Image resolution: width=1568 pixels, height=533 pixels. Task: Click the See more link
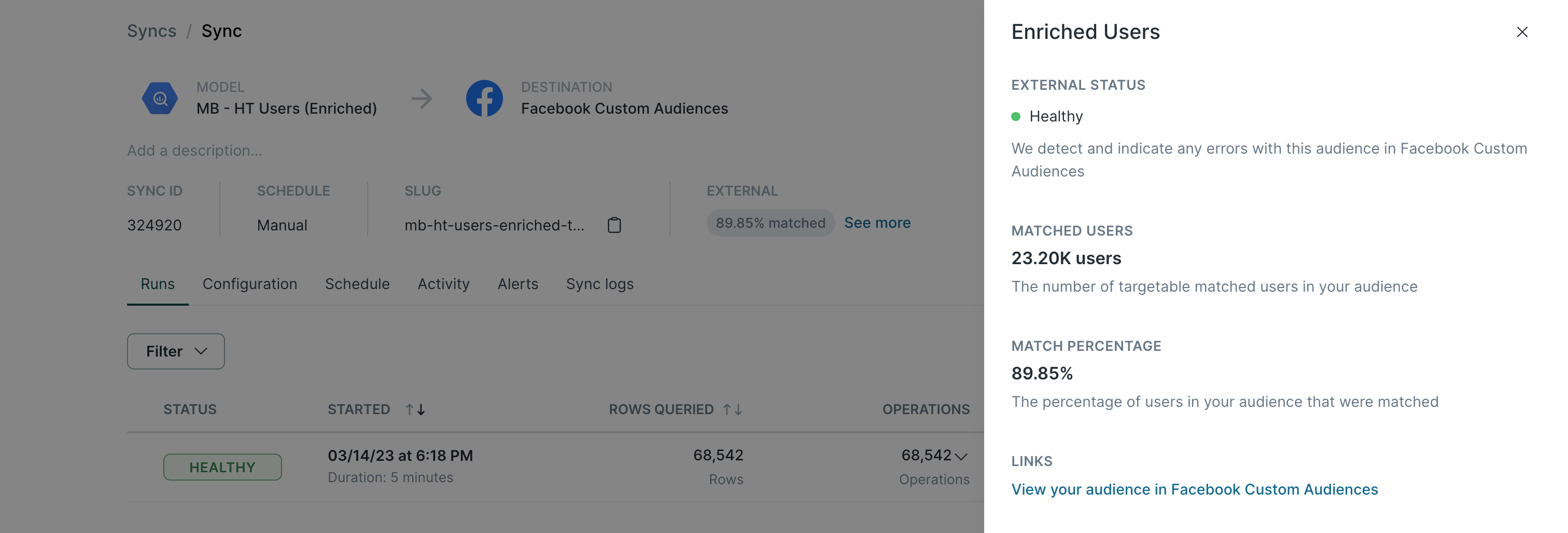coord(877,223)
